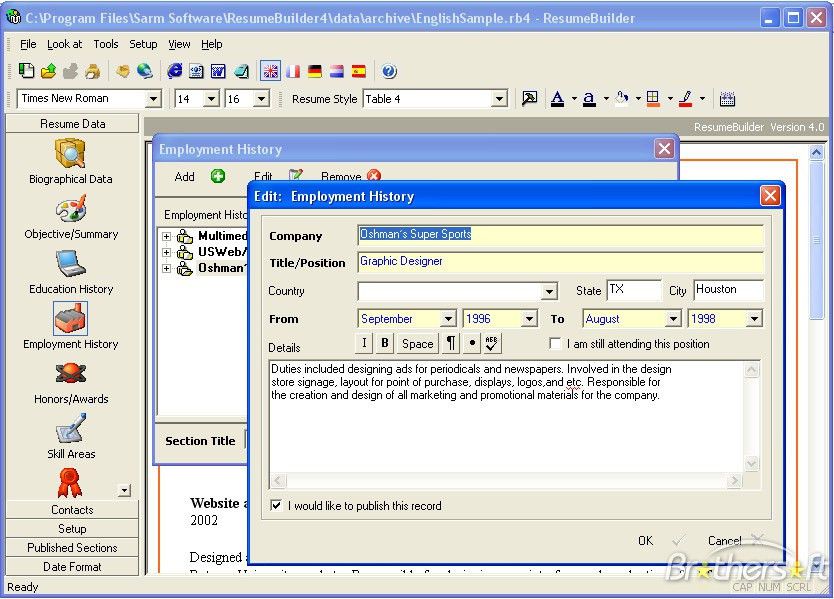
Task: Click the HTML export icon
Action: [196, 71]
